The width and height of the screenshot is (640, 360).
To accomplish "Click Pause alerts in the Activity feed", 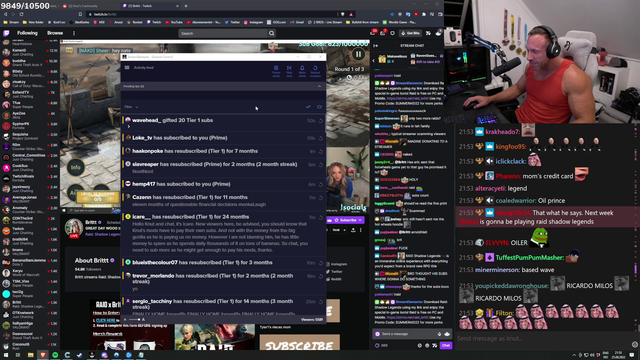I will 276,71.
